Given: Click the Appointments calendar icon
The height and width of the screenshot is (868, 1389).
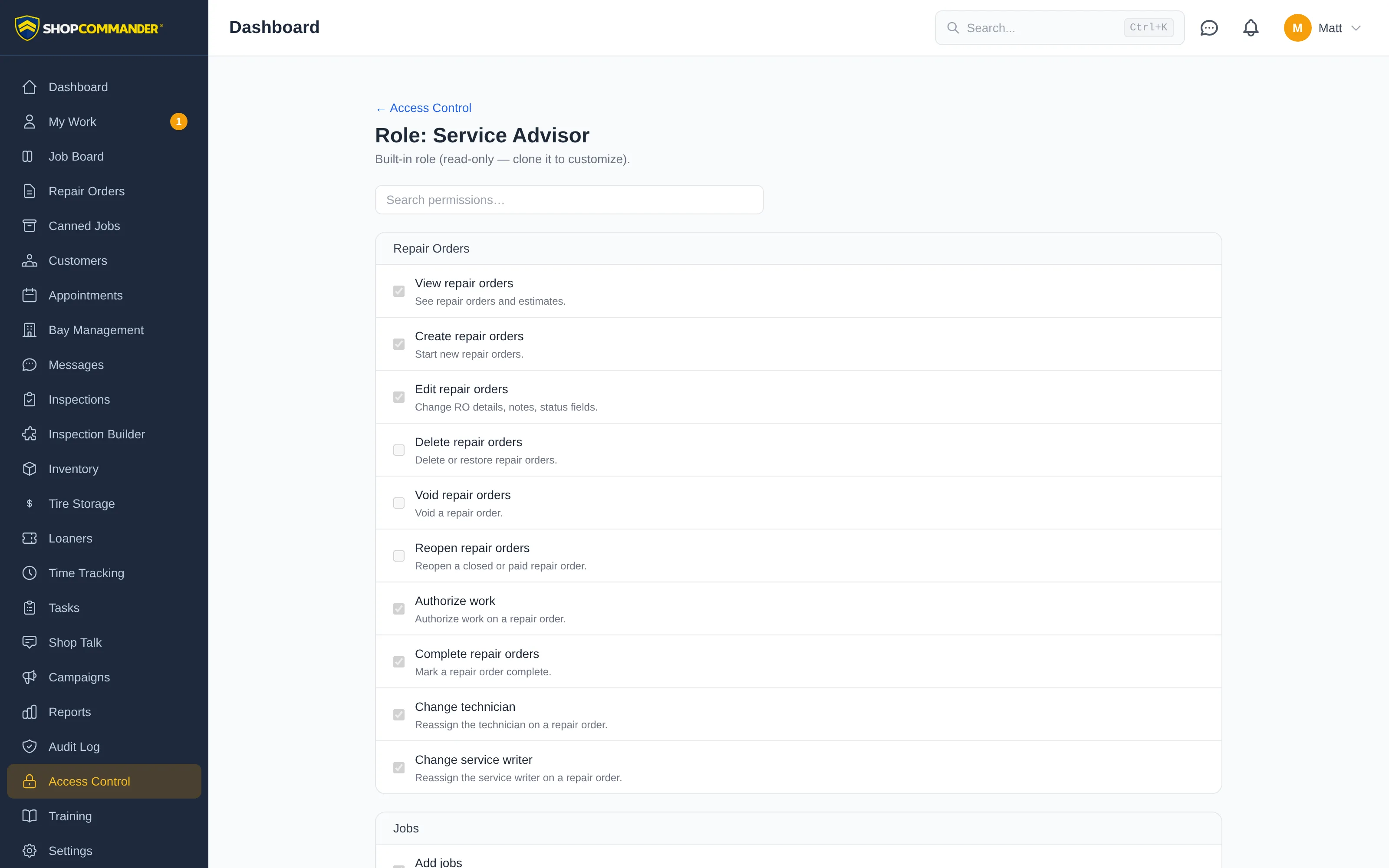Looking at the screenshot, I should pyautogui.click(x=29, y=296).
